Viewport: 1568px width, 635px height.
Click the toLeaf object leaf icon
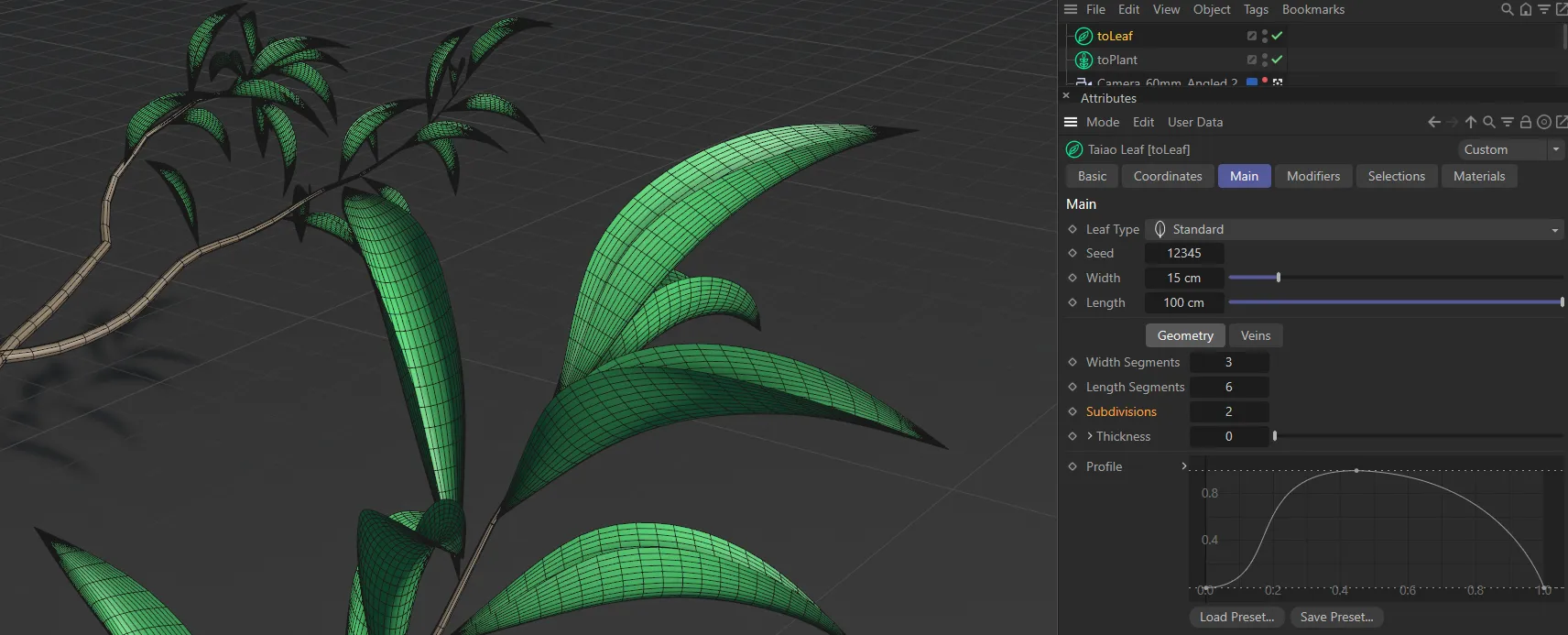1083,36
